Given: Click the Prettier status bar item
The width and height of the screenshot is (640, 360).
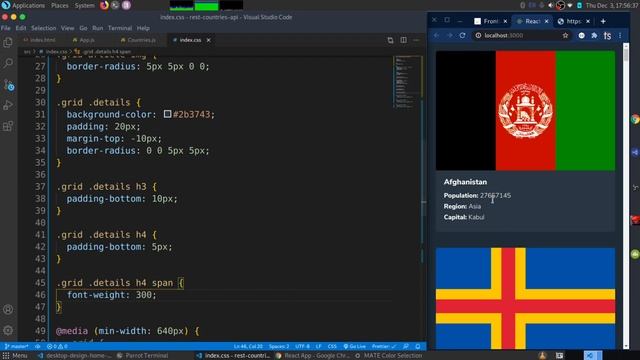Looking at the screenshot, I should coord(384,347).
